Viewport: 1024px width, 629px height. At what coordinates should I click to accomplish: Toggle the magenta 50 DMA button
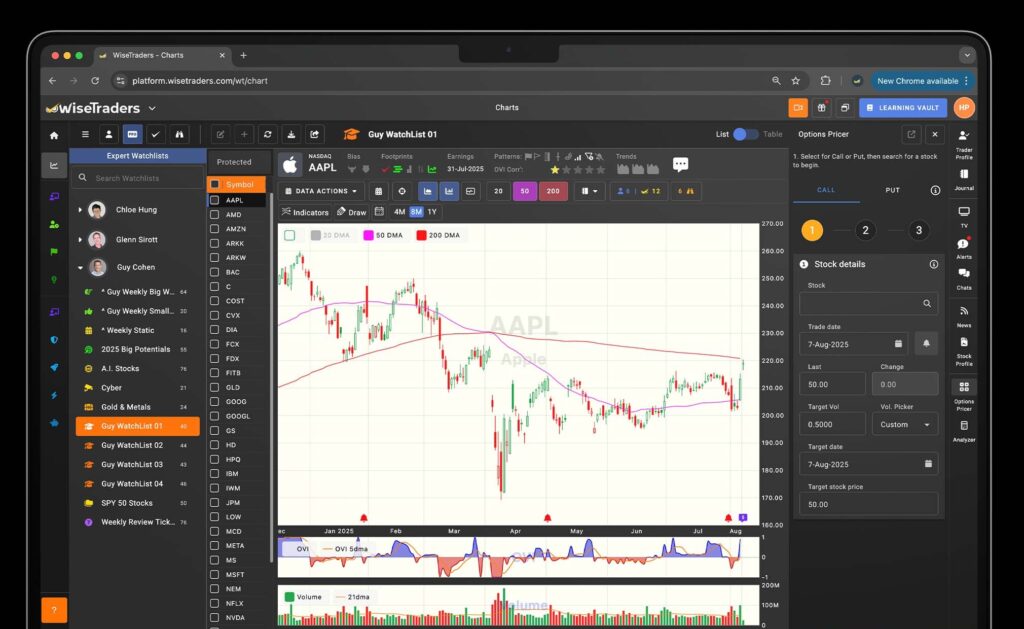[x=524, y=191]
